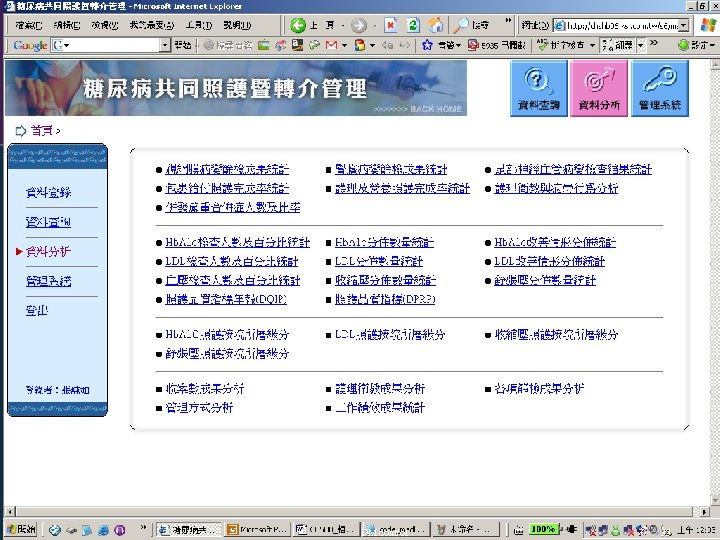This screenshot has width=720, height=540.
Task: Click the Internet Explorer quick launch icon
Action: click(103, 530)
